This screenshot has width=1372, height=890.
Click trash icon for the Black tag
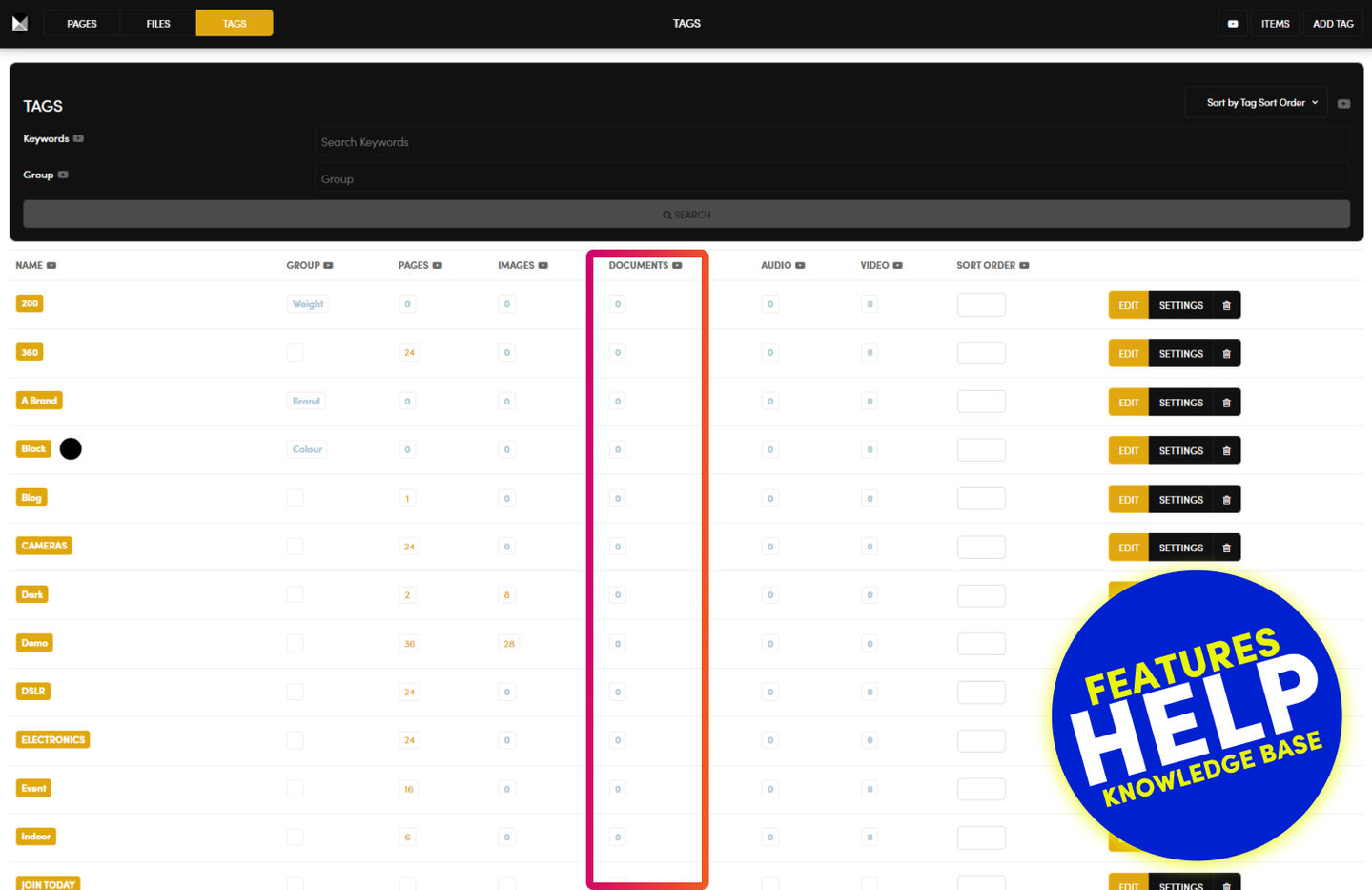click(x=1226, y=450)
